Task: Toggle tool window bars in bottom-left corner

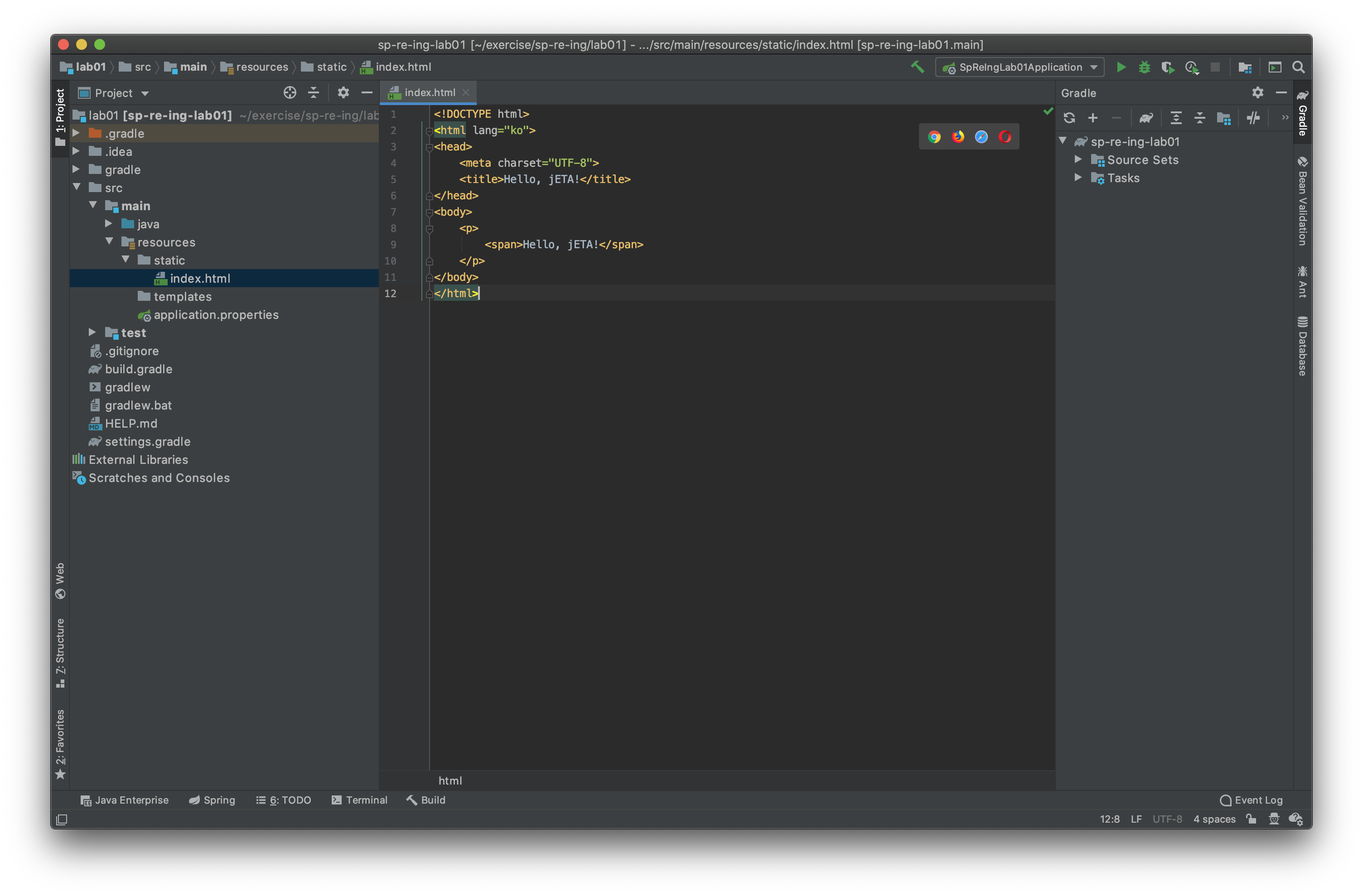Action: [x=62, y=820]
